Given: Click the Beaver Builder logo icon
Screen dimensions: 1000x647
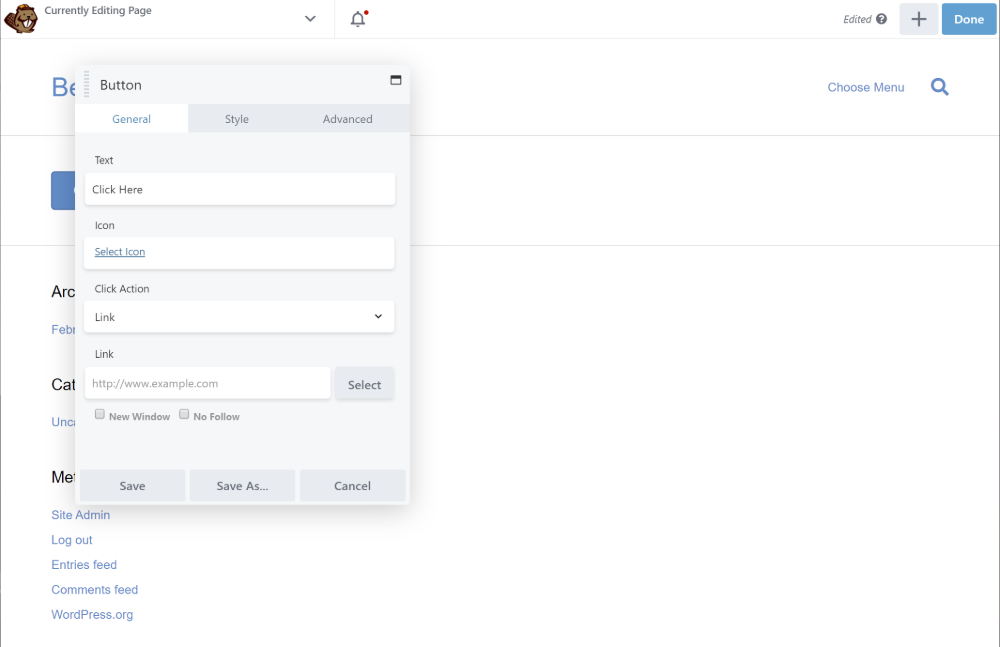Looking at the screenshot, I should pos(20,19).
